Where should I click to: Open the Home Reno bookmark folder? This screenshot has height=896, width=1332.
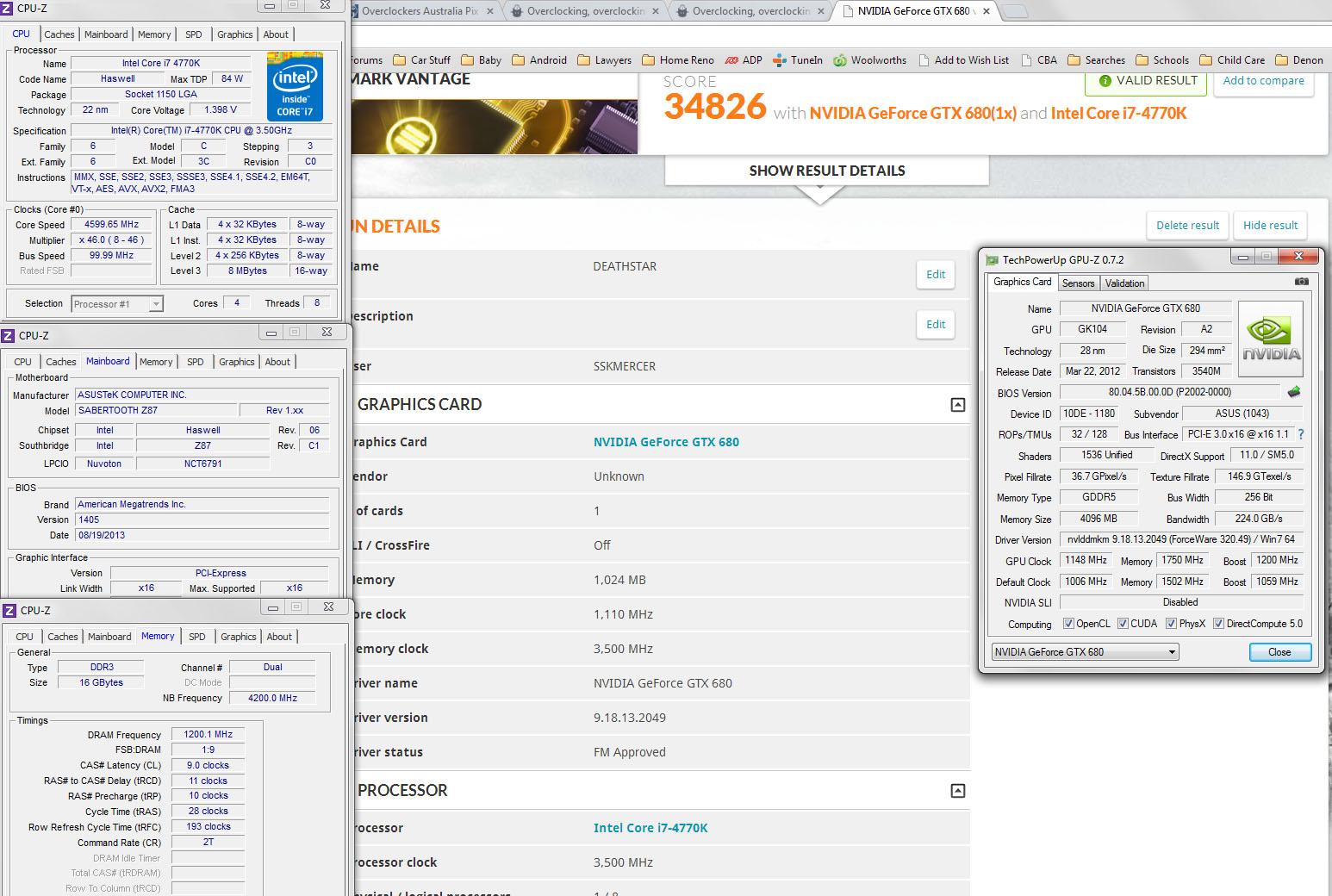coord(677,60)
